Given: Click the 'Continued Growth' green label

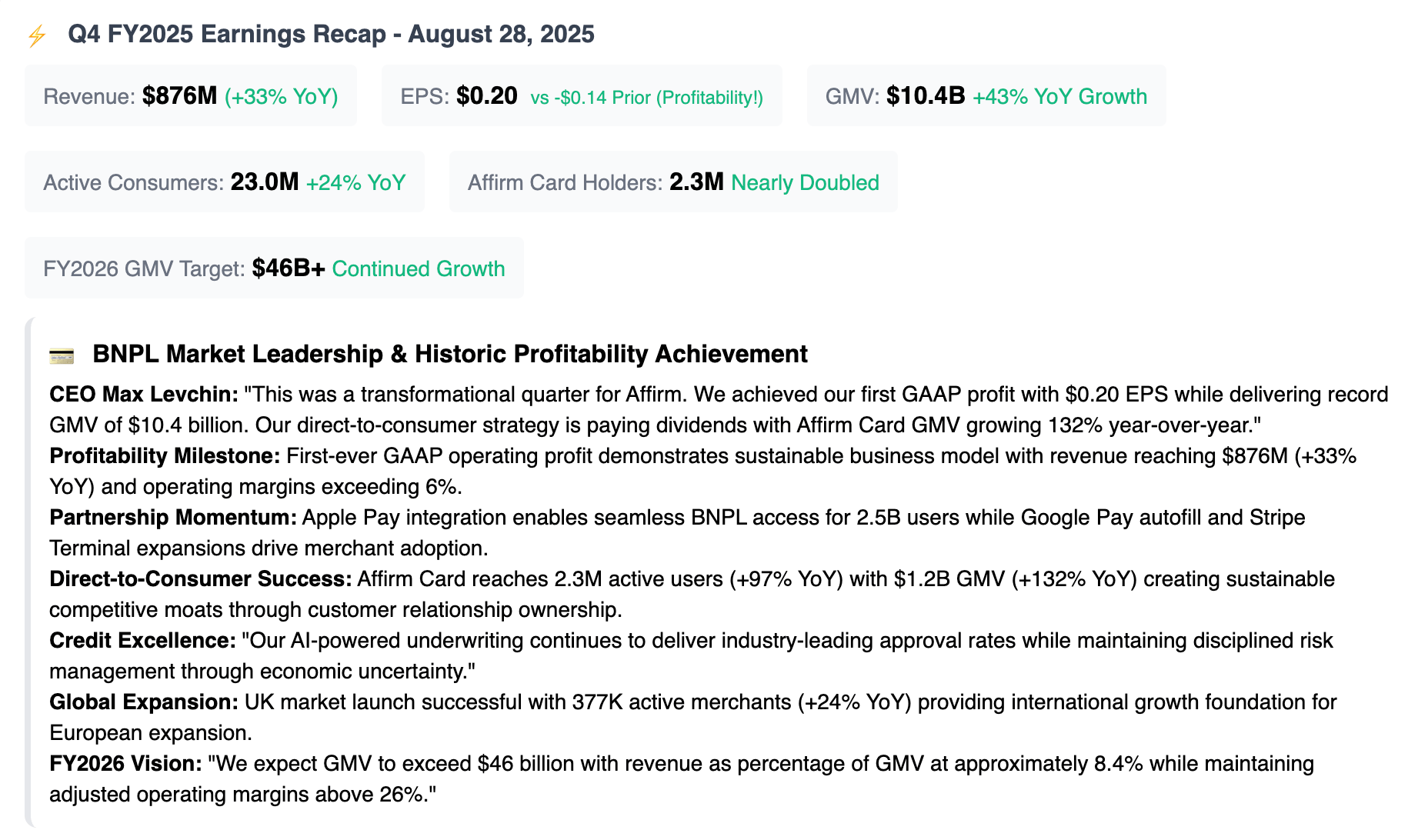Looking at the screenshot, I should tap(419, 269).
